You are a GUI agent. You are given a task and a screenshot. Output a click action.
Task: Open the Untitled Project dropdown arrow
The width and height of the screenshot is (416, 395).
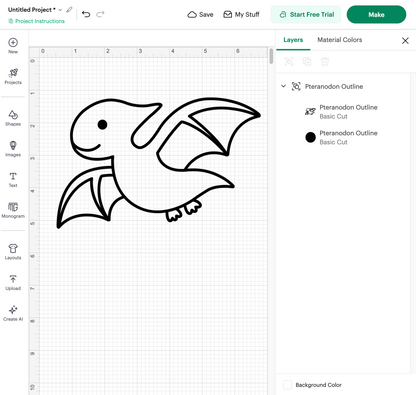click(60, 10)
